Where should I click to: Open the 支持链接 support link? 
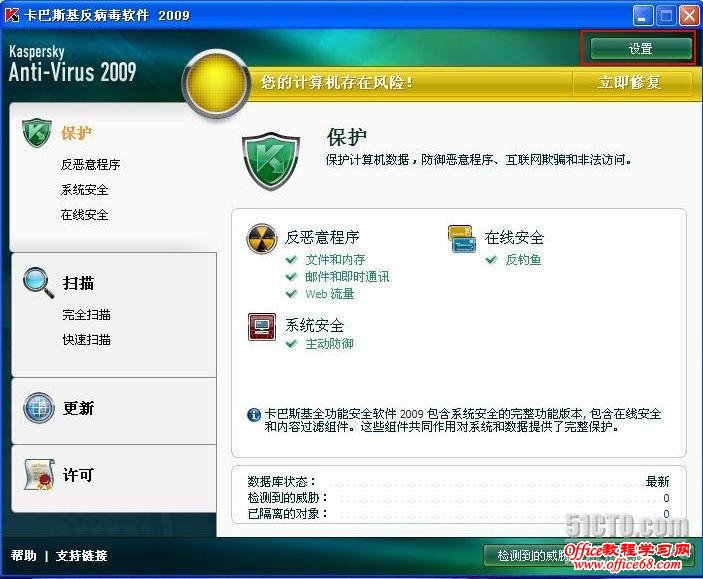(82, 556)
